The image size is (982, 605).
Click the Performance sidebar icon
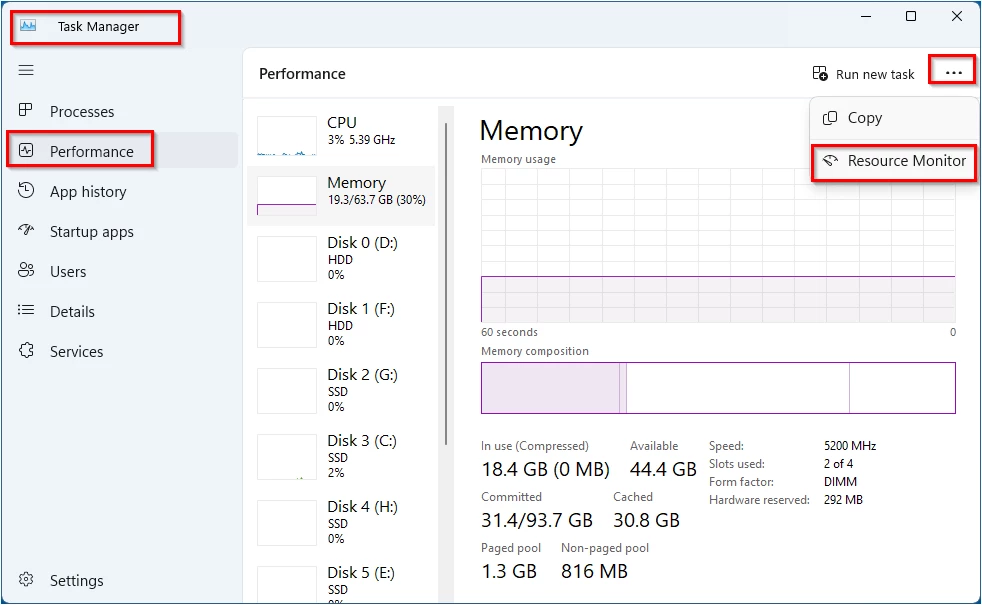(x=26, y=150)
